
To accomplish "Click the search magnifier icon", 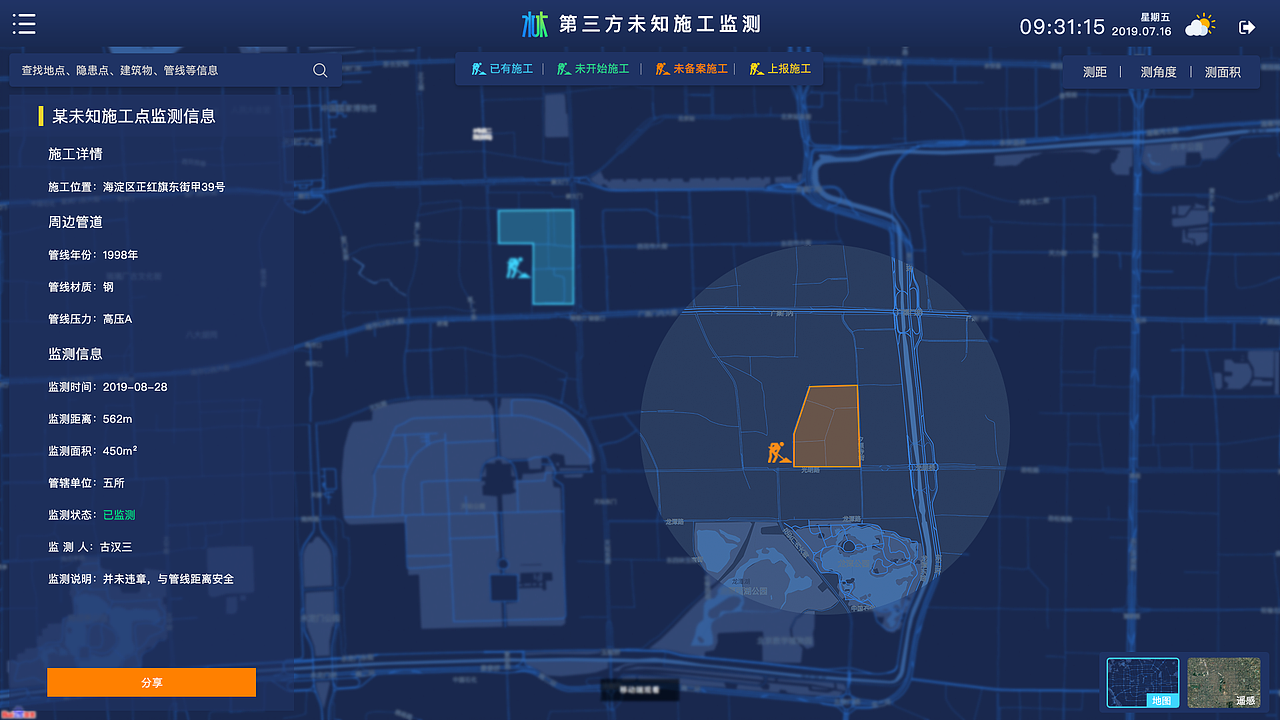I will [320, 70].
